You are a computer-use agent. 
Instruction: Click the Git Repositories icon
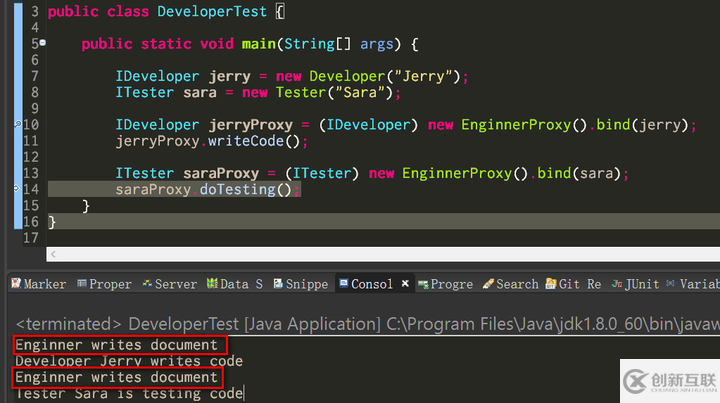point(551,284)
